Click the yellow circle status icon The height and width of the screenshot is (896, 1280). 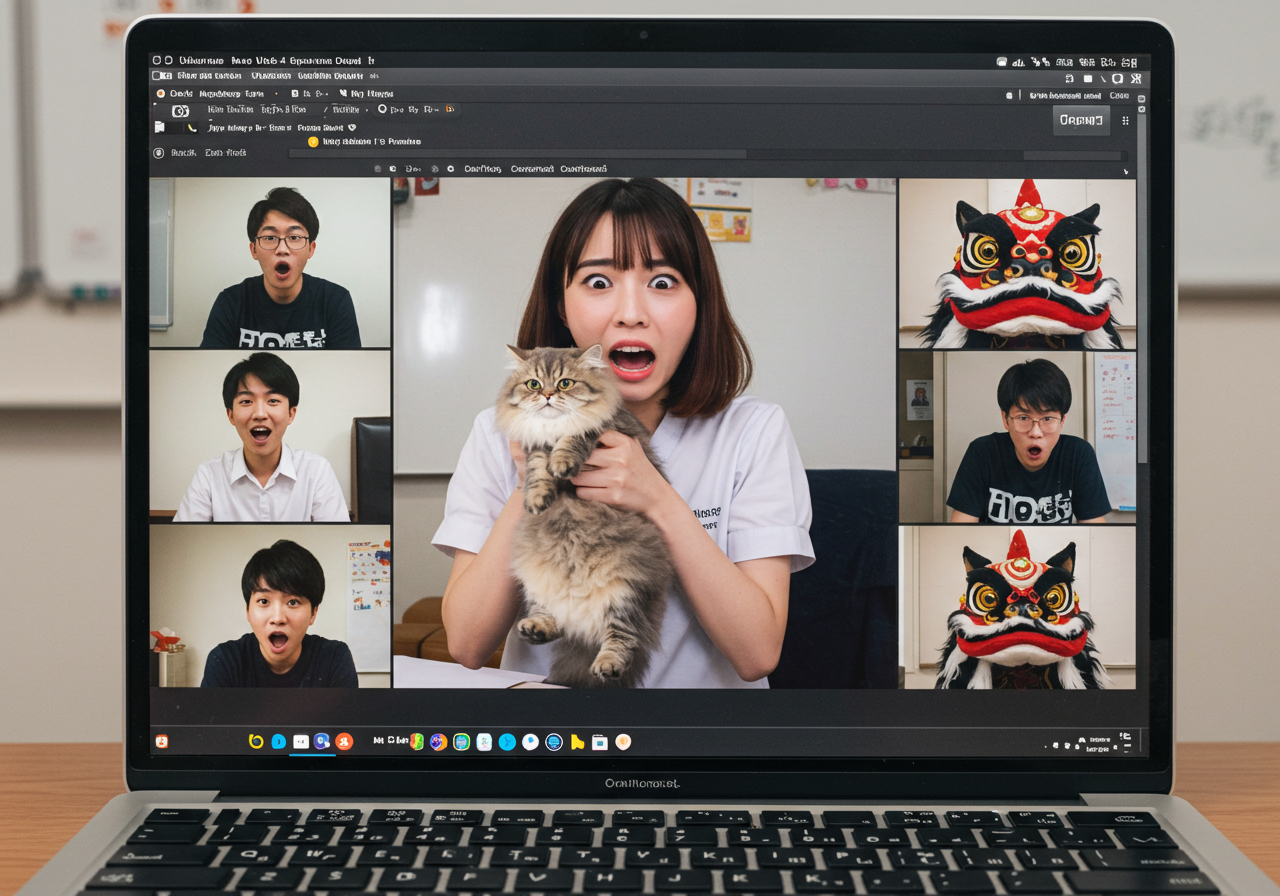313,142
